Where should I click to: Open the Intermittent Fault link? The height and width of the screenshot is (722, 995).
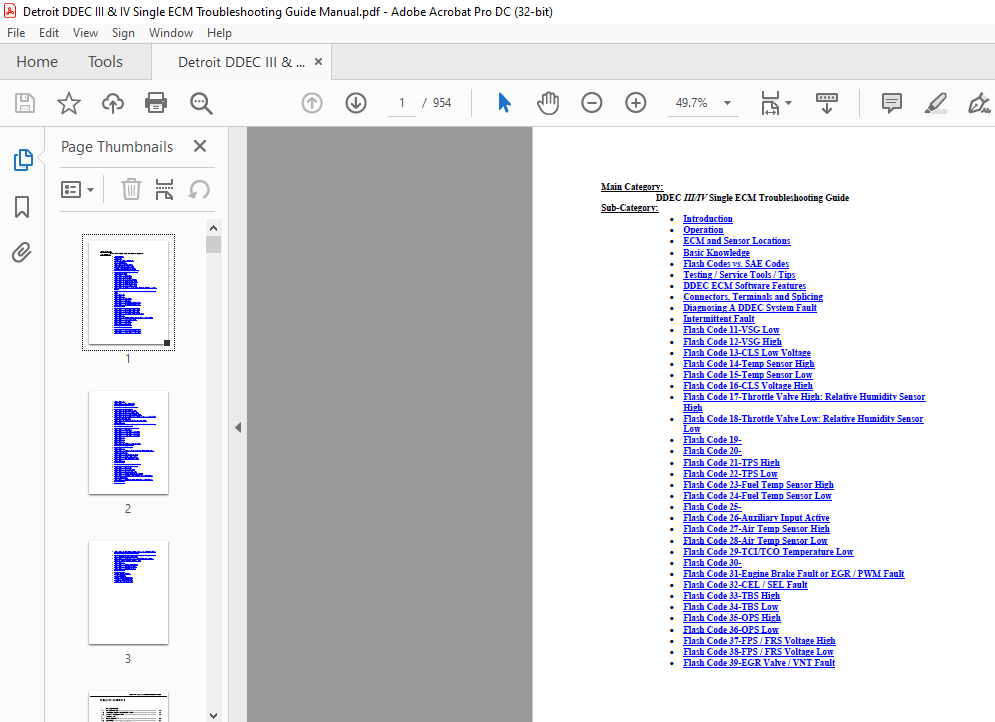[719, 319]
